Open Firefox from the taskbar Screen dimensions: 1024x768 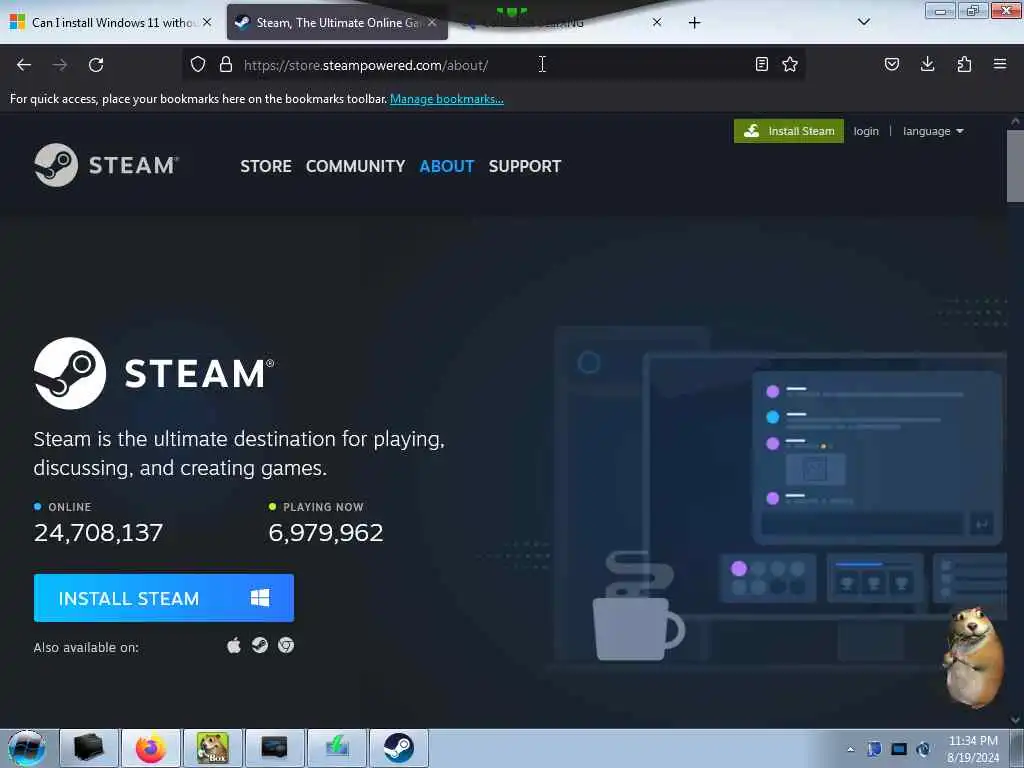151,748
